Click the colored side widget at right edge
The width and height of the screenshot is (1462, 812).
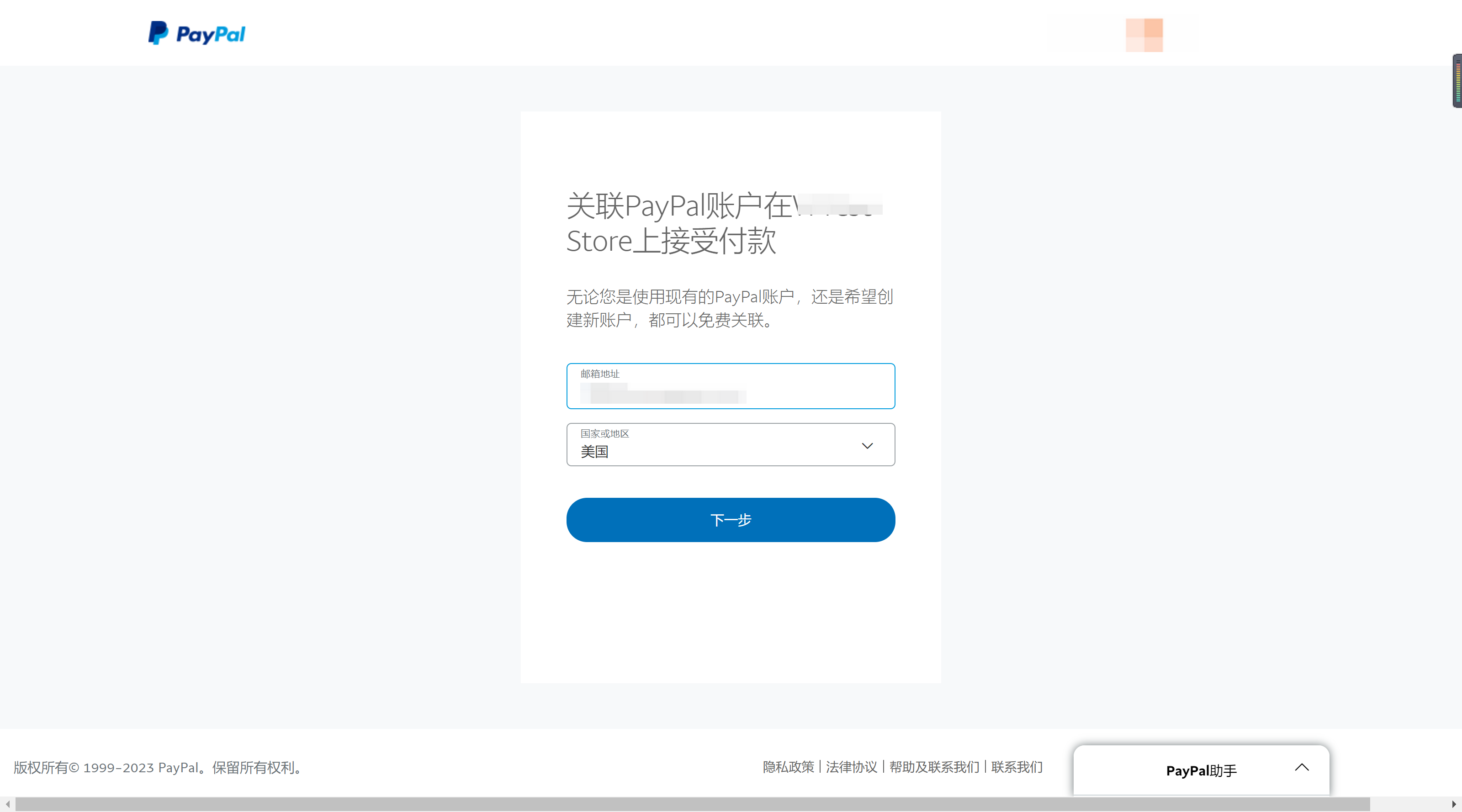[x=1457, y=80]
